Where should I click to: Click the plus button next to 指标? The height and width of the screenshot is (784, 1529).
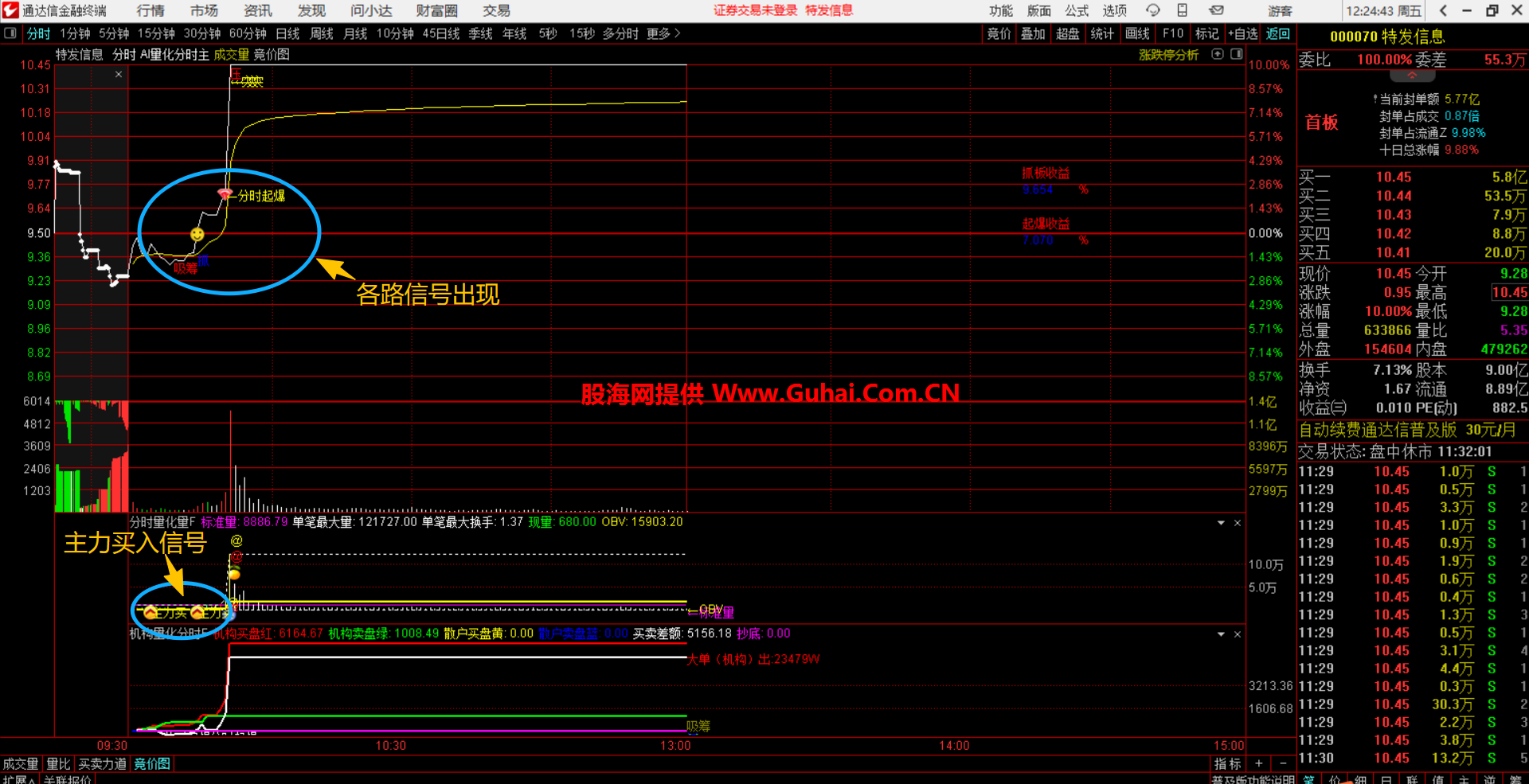tap(1259, 764)
